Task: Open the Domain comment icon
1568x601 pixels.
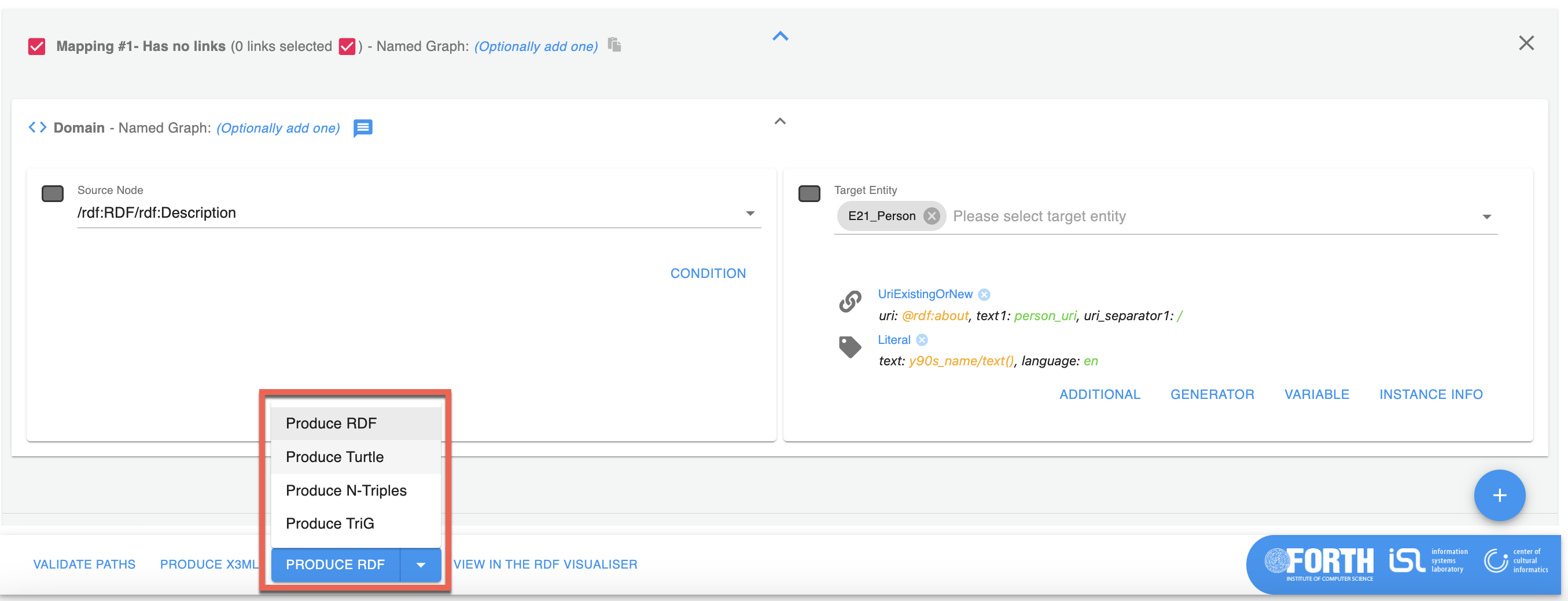Action: [363, 128]
